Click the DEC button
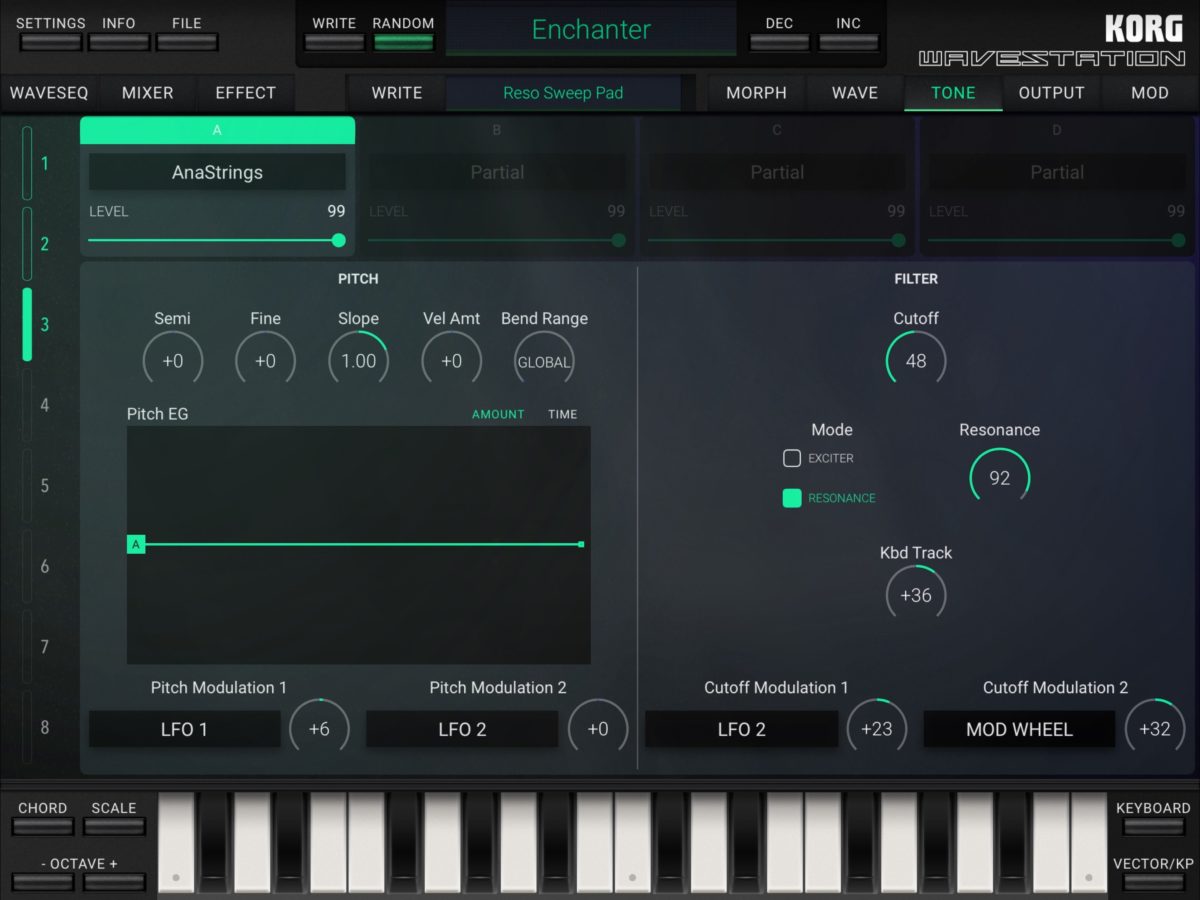This screenshot has width=1200, height=900. [x=779, y=42]
